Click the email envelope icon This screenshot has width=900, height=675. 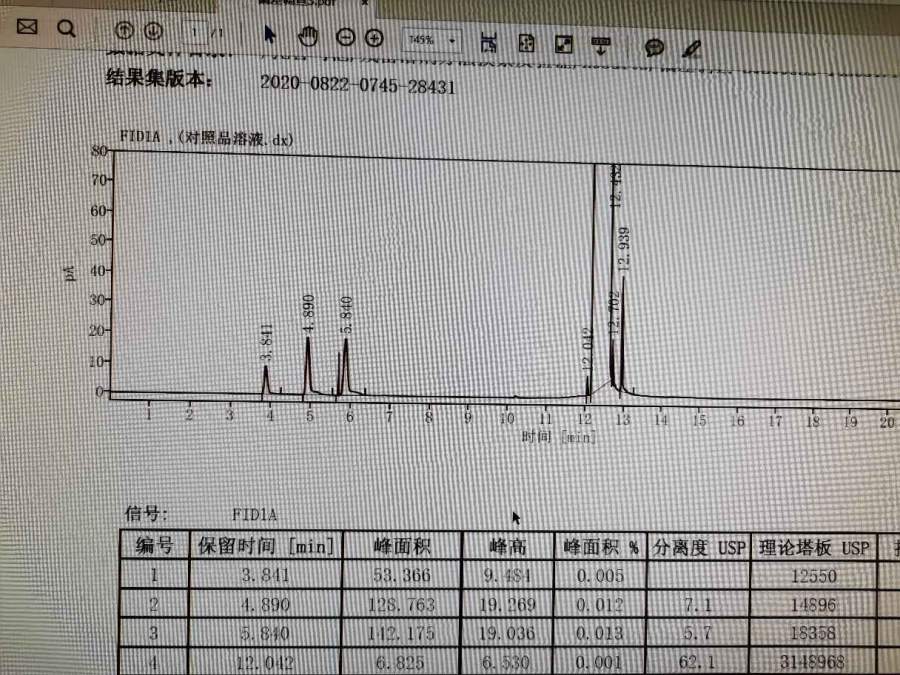(x=26, y=28)
